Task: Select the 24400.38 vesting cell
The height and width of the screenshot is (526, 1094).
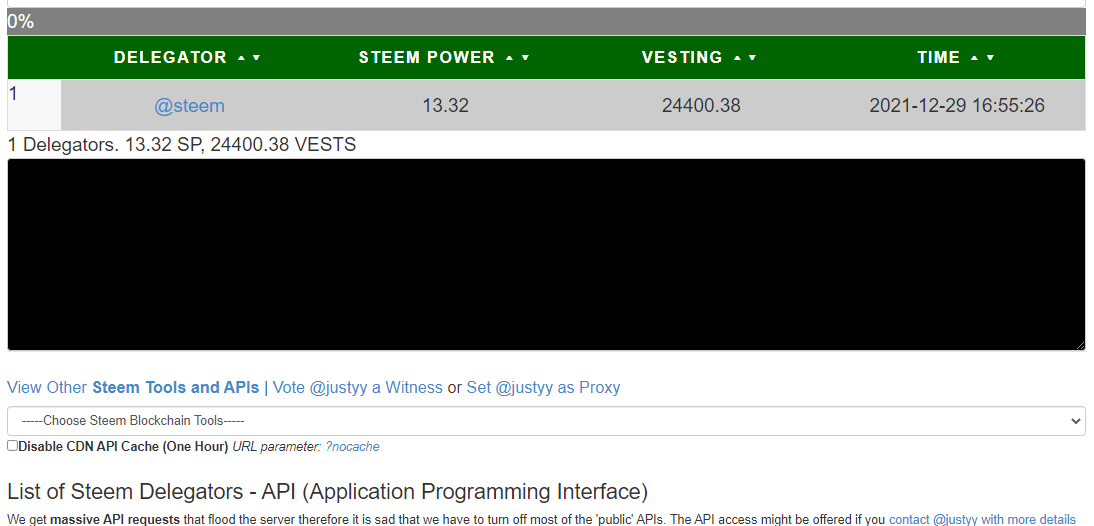Action: point(701,105)
